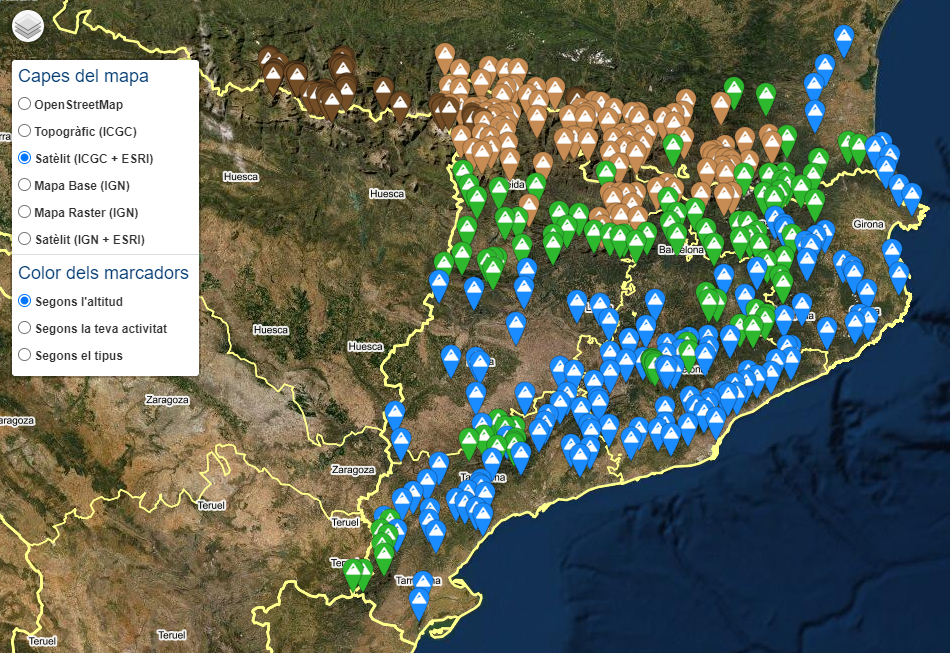Choose the Mapa Base (IGN) layer

pos(23,185)
